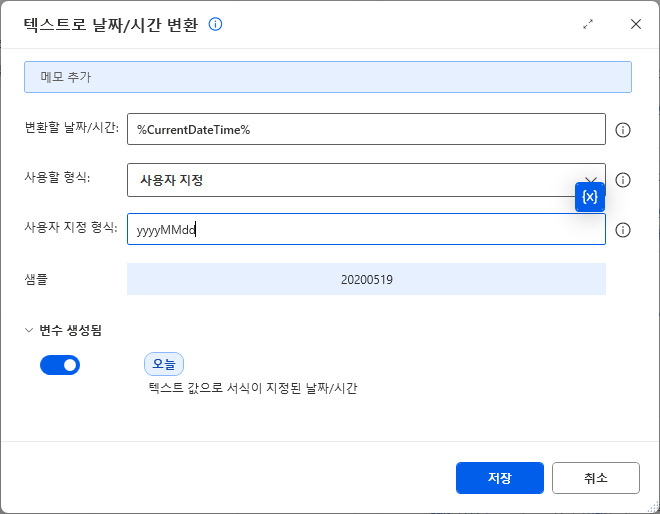The width and height of the screenshot is (660, 514).
Task: Toggle off the generated variable switch
Action: (60, 365)
